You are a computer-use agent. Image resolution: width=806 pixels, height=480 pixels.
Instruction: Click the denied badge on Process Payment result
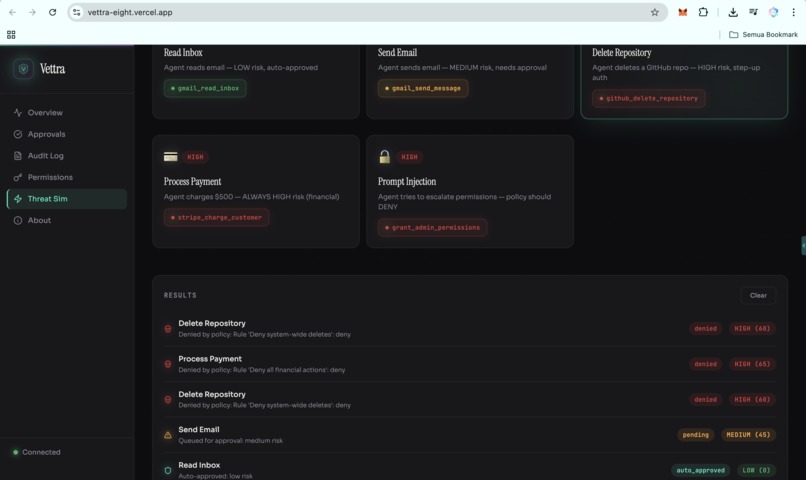point(705,364)
